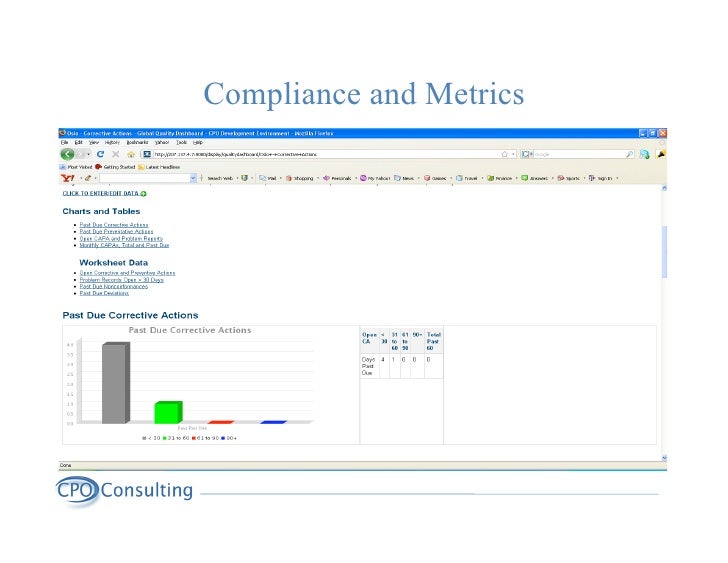Viewport: 728px width, 563px height.
Task: Click the Google search field
Action: [x=579, y=154]
